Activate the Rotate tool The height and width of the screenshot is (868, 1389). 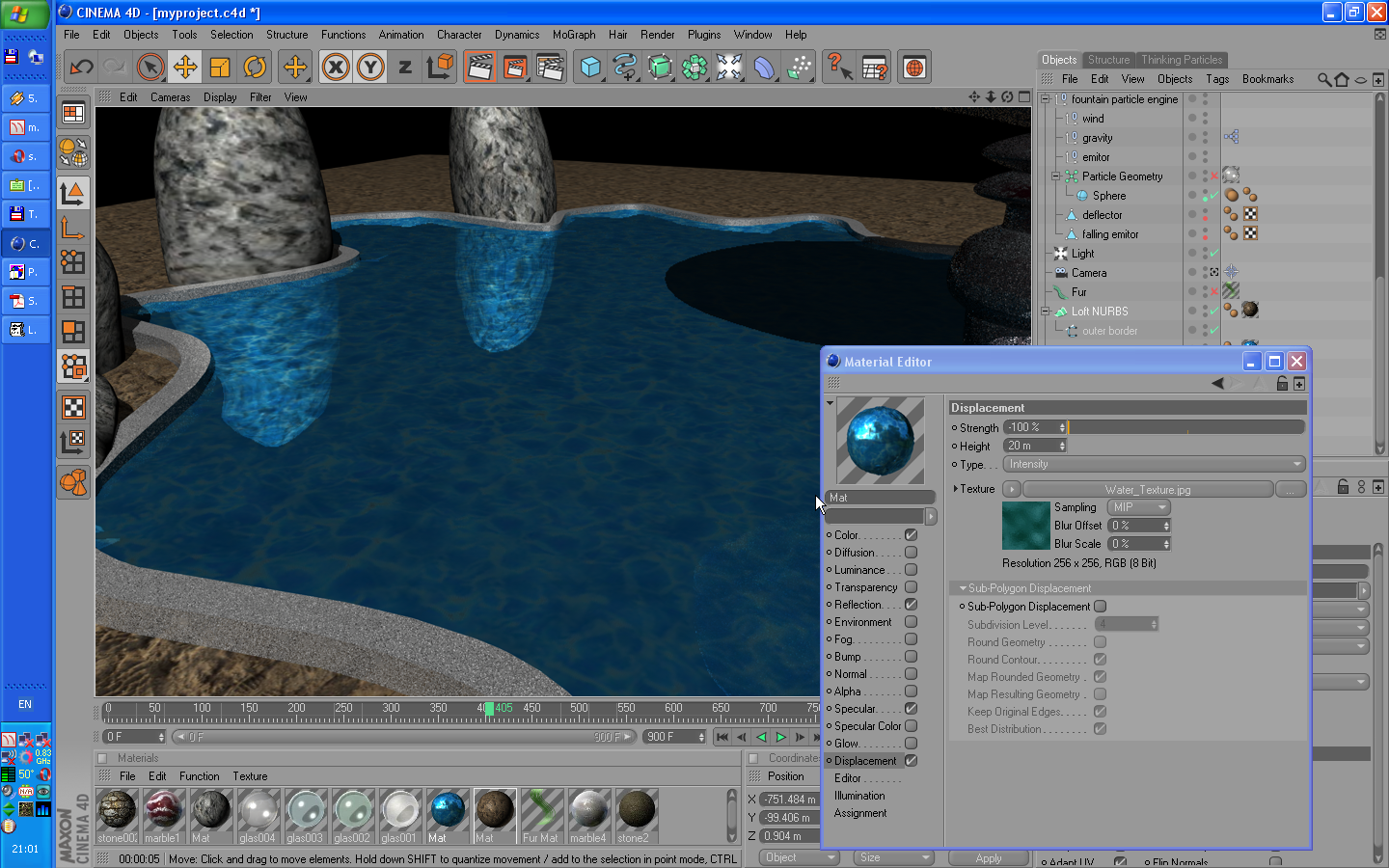255,68
